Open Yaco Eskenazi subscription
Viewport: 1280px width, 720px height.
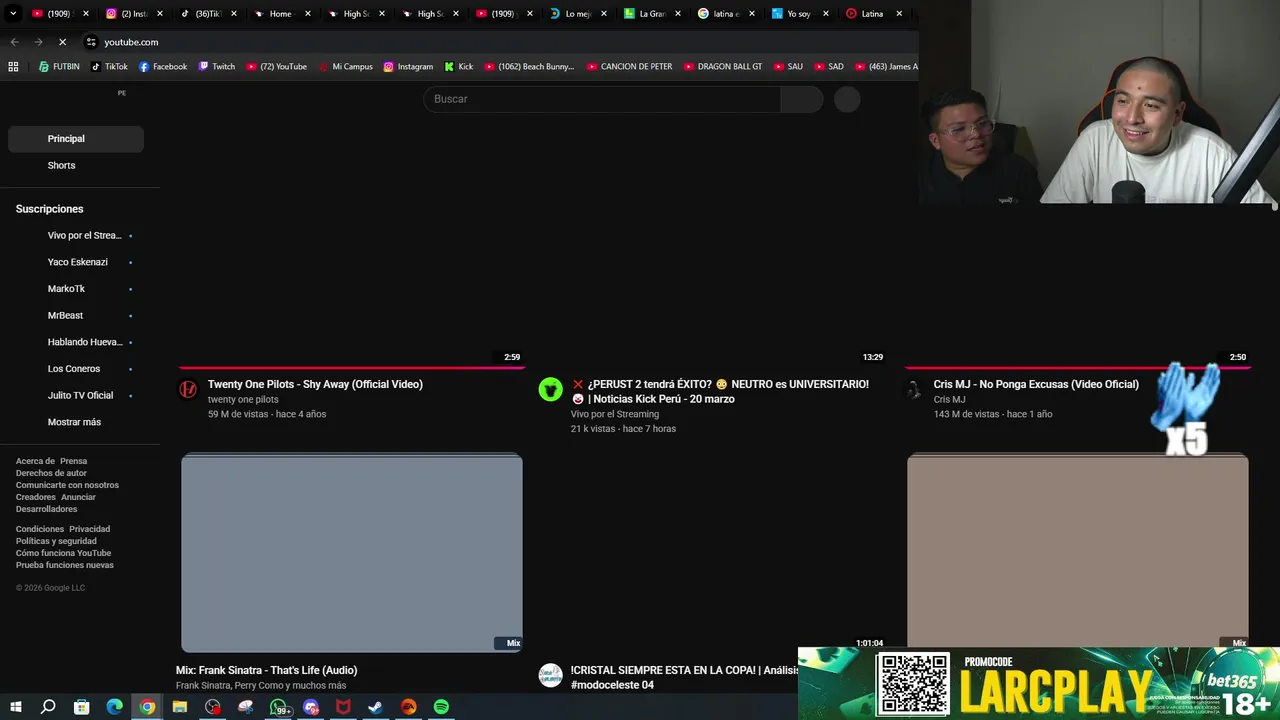pyautogui.click(x=76, y=262)
